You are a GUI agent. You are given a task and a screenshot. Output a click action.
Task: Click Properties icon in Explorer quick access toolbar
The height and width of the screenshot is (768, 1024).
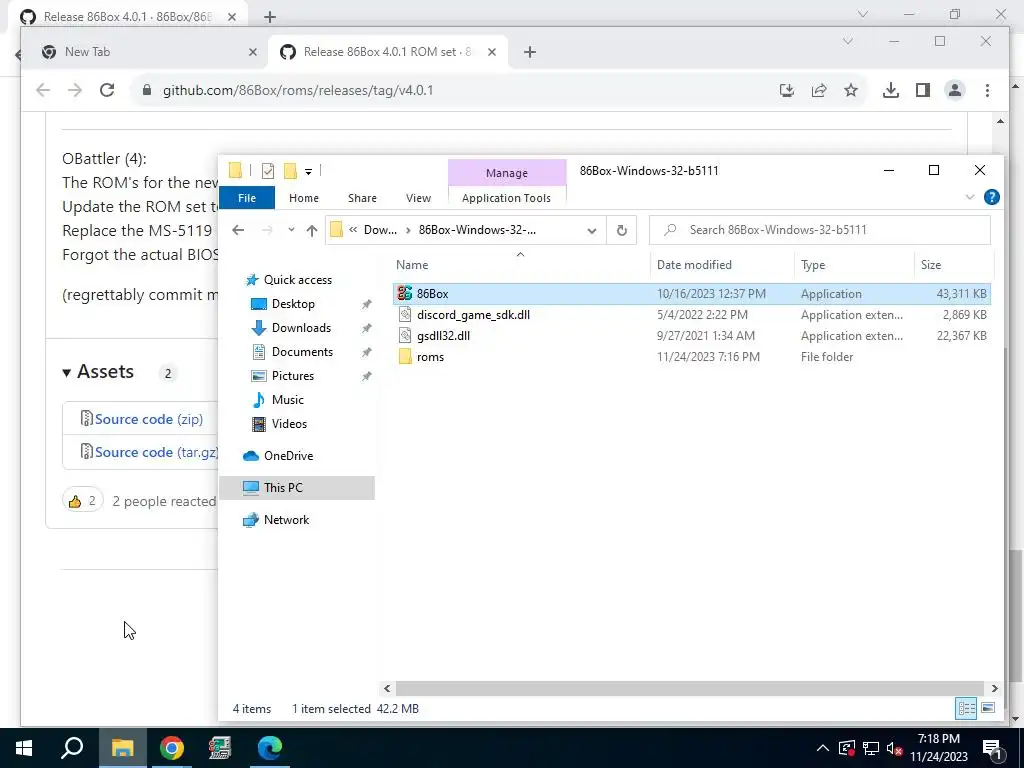268,171
